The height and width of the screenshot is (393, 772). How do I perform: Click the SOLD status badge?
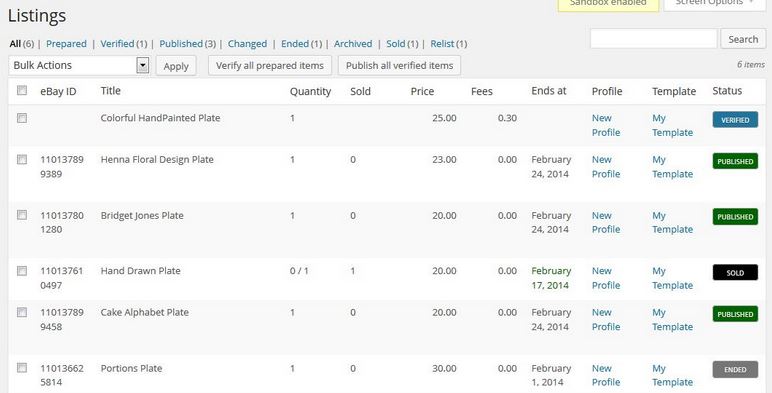pyautogui.click(x=735, y=272)
